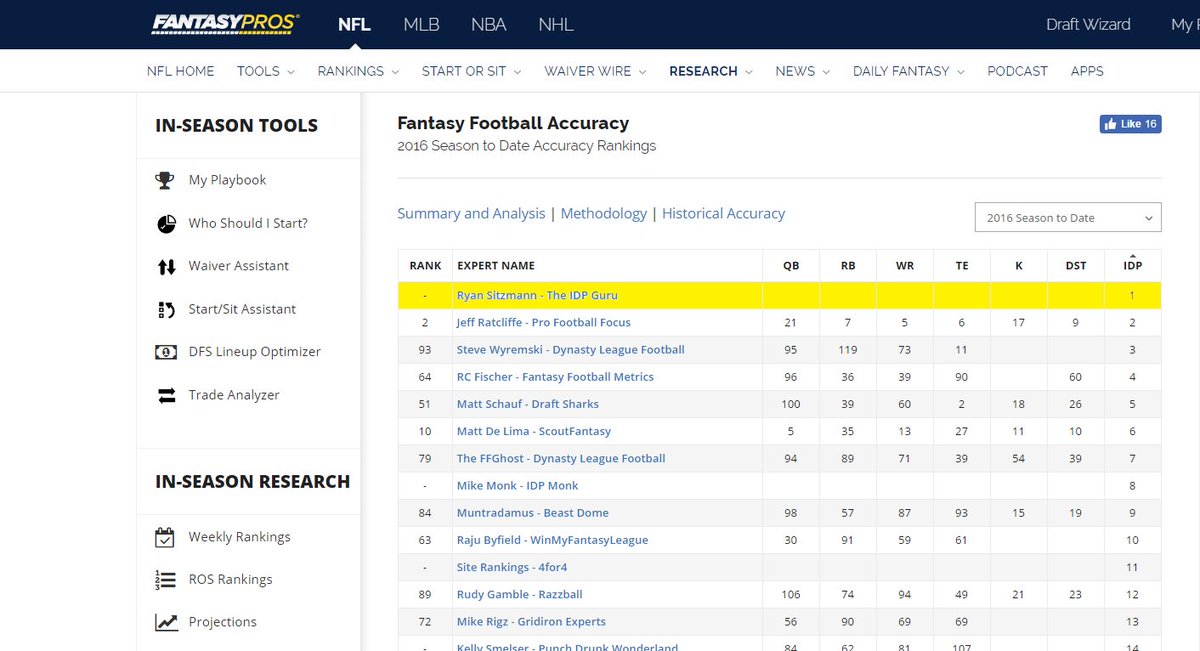The height and width of the screenshot is (651, 1200).
Task: Open the Historical Accuracy link
Action: point(723,213)
